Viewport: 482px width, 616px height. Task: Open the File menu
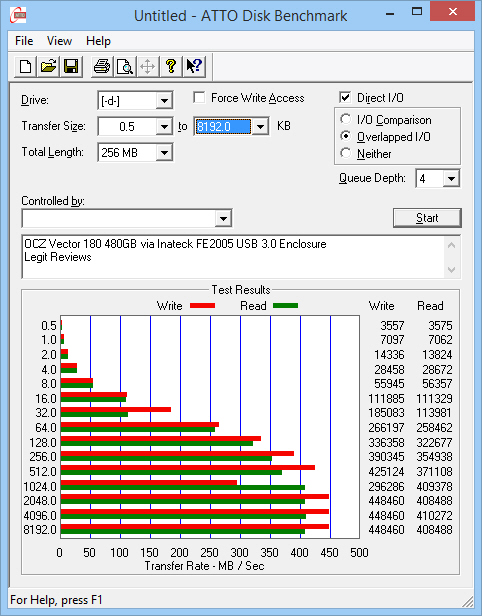24,41
